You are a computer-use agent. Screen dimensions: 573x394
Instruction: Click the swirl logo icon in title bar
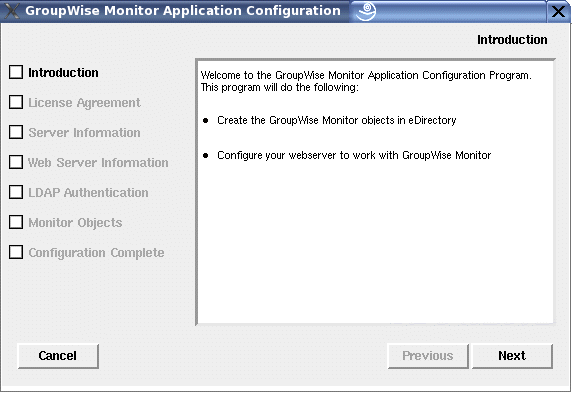[x=366, y=11]
